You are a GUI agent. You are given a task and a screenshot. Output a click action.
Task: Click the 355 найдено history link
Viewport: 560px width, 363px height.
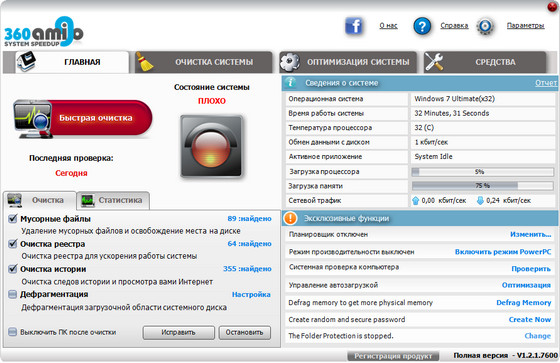click(247, 269)
